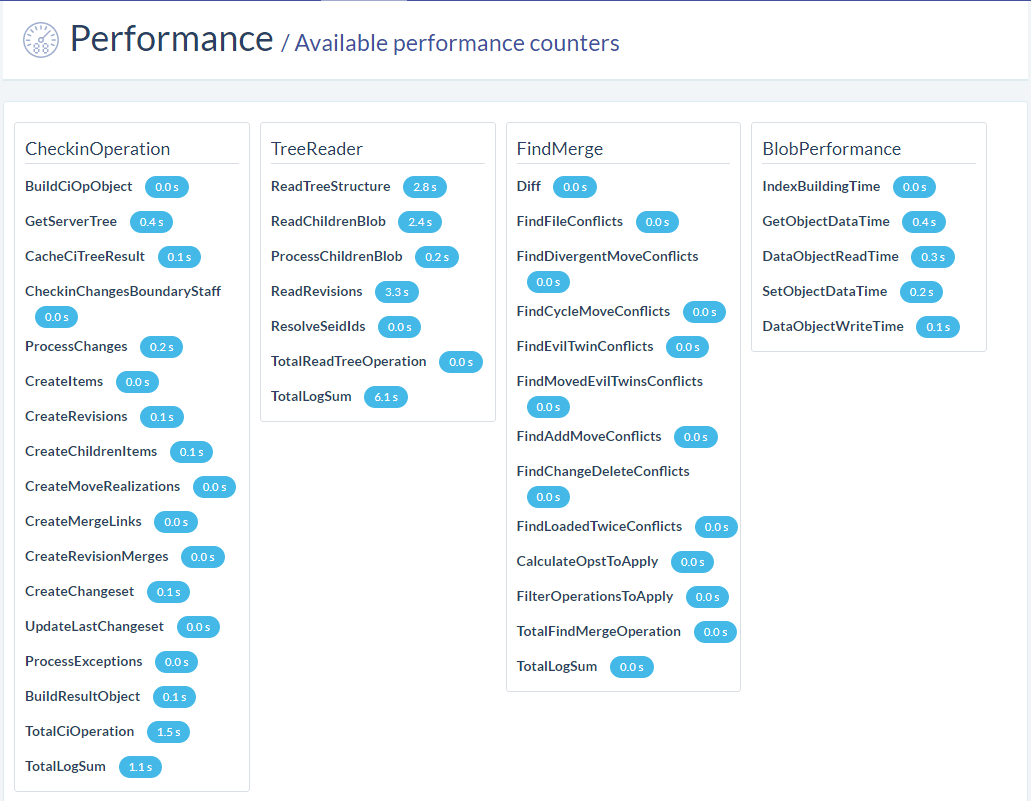Click the 'Available performance counters' subtitle

click(x=456, y=43)
